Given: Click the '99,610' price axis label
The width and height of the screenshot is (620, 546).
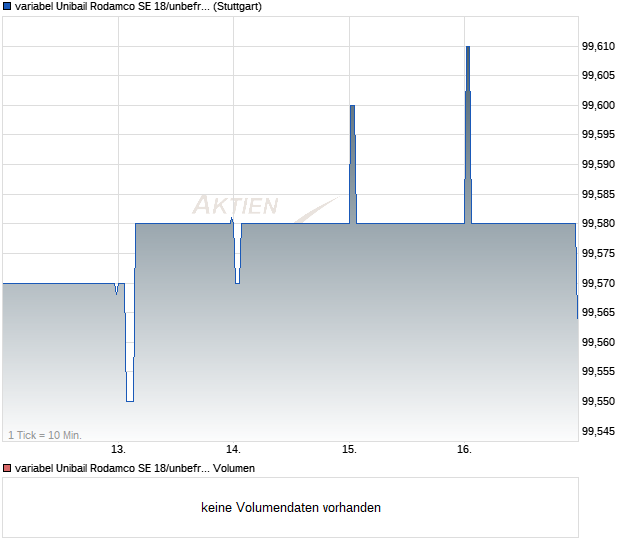Looking at the screenshot, I should (598, 46).
